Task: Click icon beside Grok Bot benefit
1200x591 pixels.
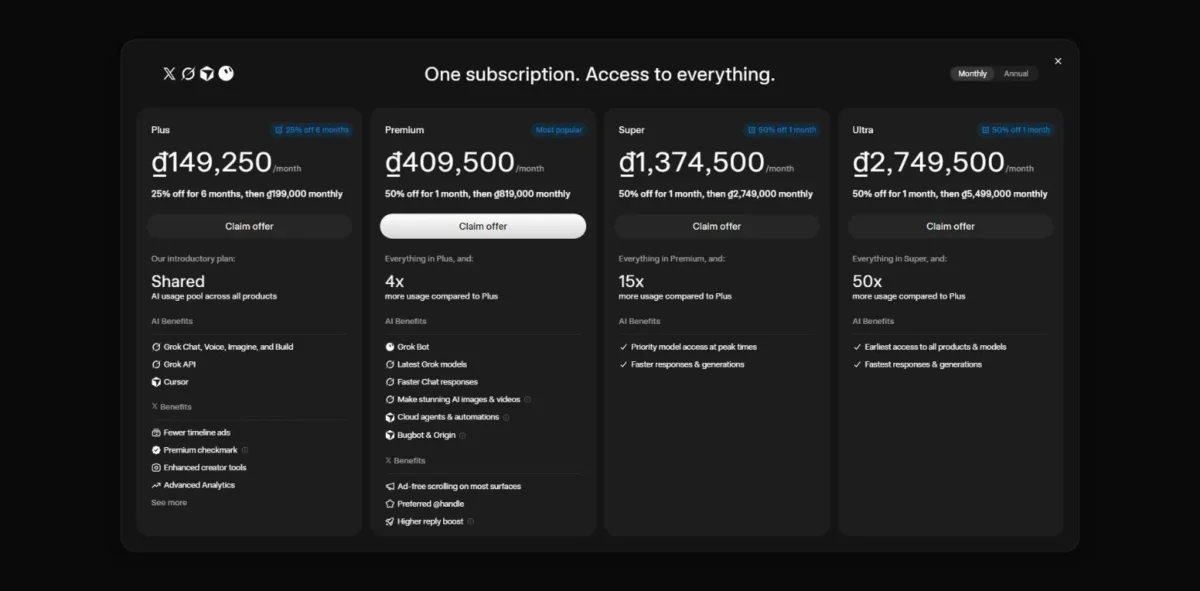Action: coord(390,347)
